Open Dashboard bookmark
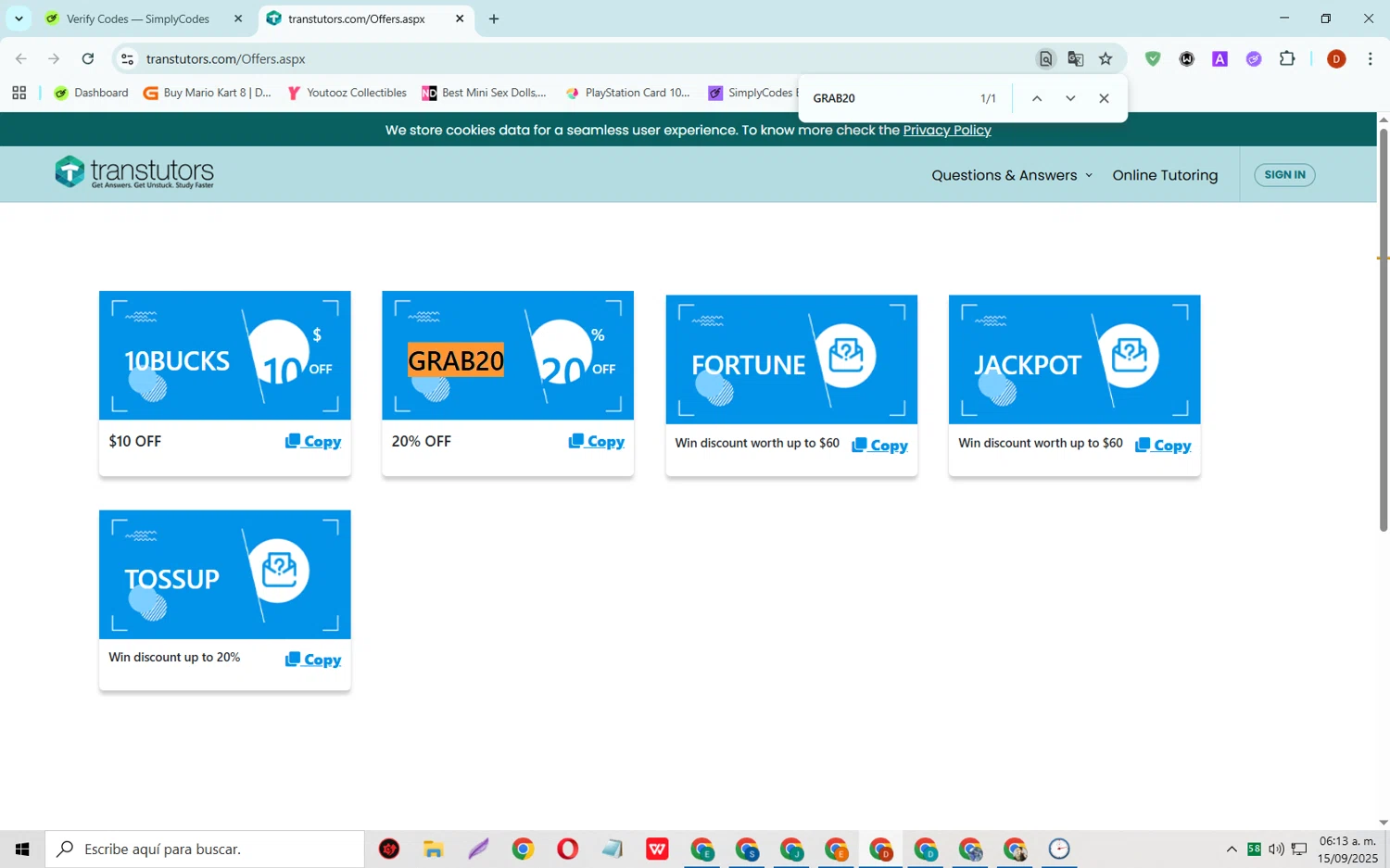The width and height of the screenshot is (1390, 868). pyautogui.click(x=91, y=93)
